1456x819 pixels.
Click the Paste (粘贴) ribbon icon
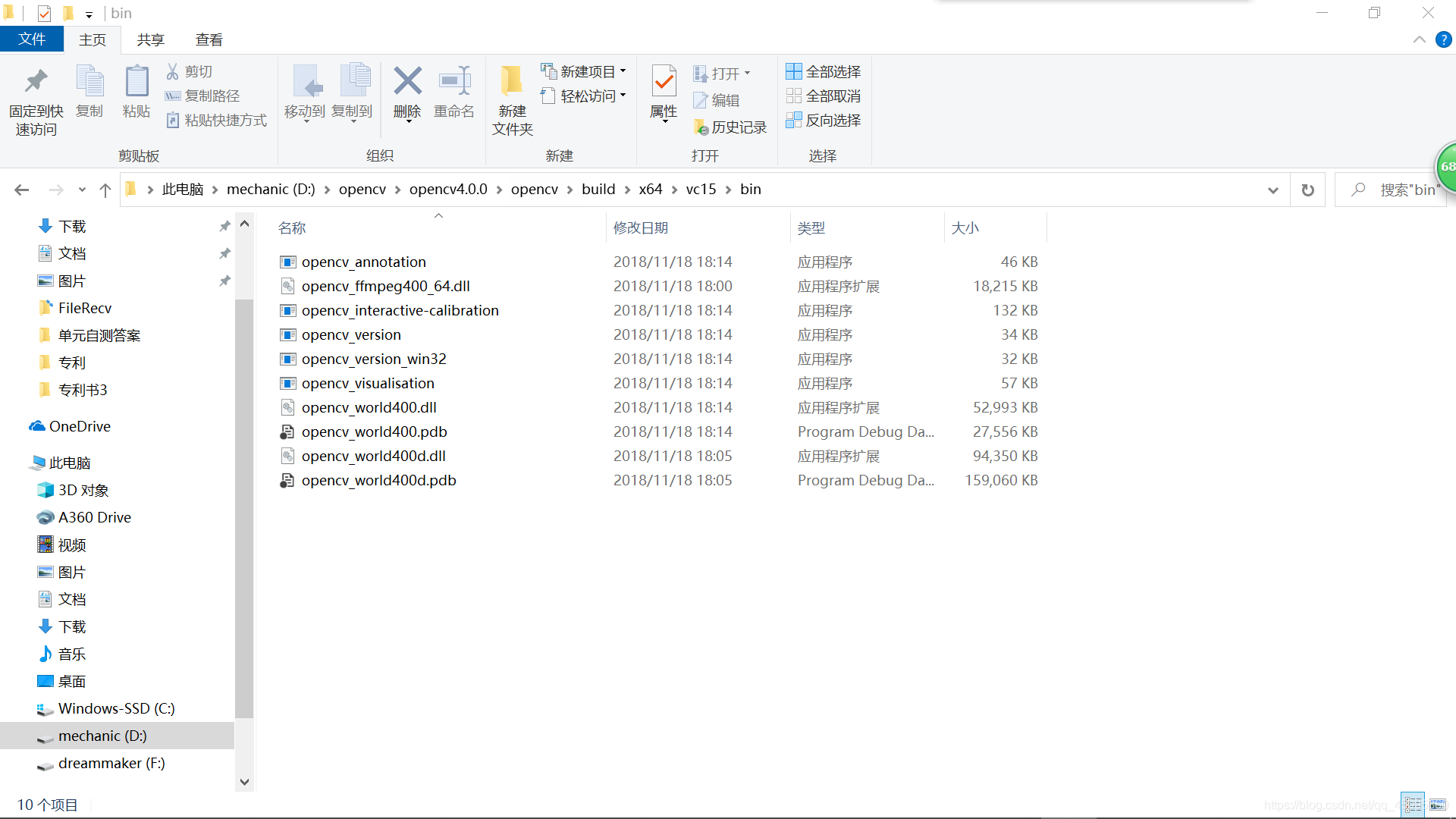tap(136, 81)
